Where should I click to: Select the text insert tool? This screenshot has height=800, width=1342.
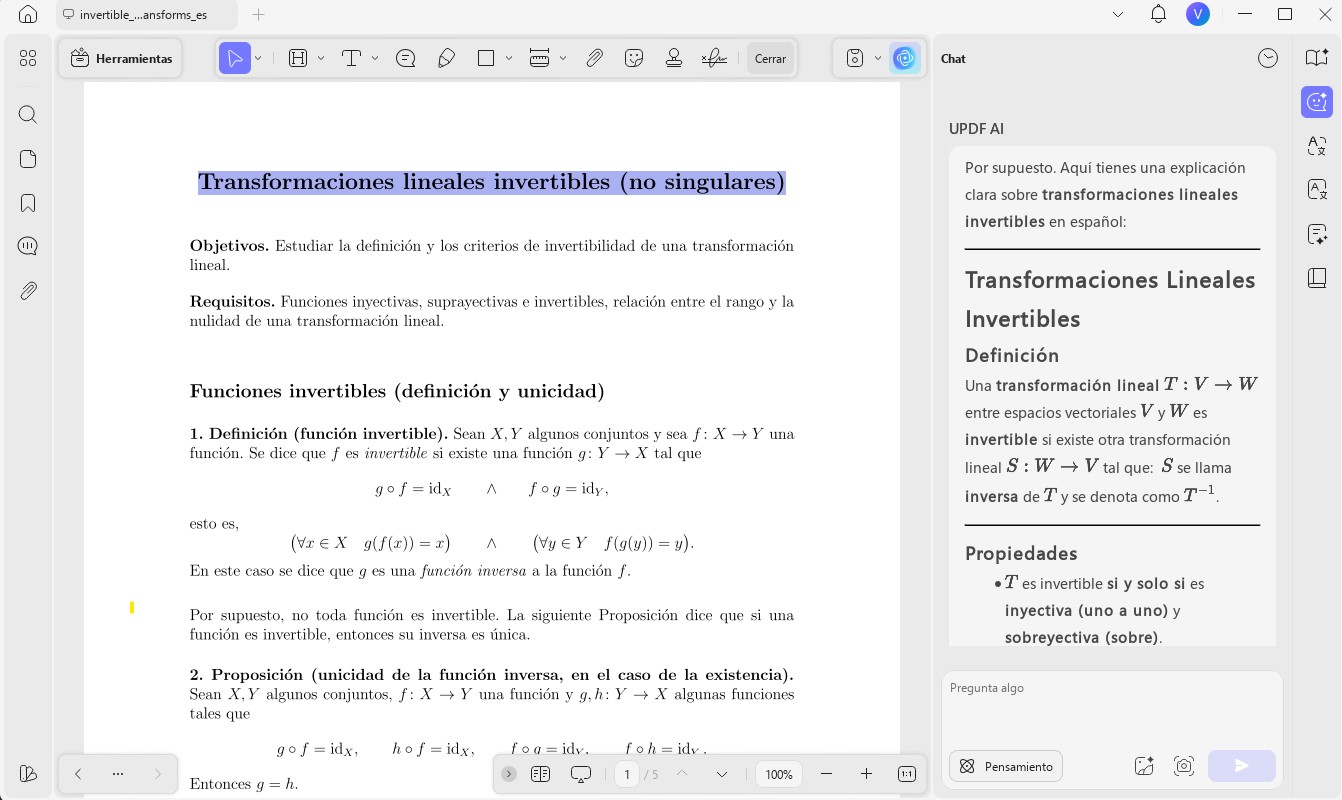point(351,58)
